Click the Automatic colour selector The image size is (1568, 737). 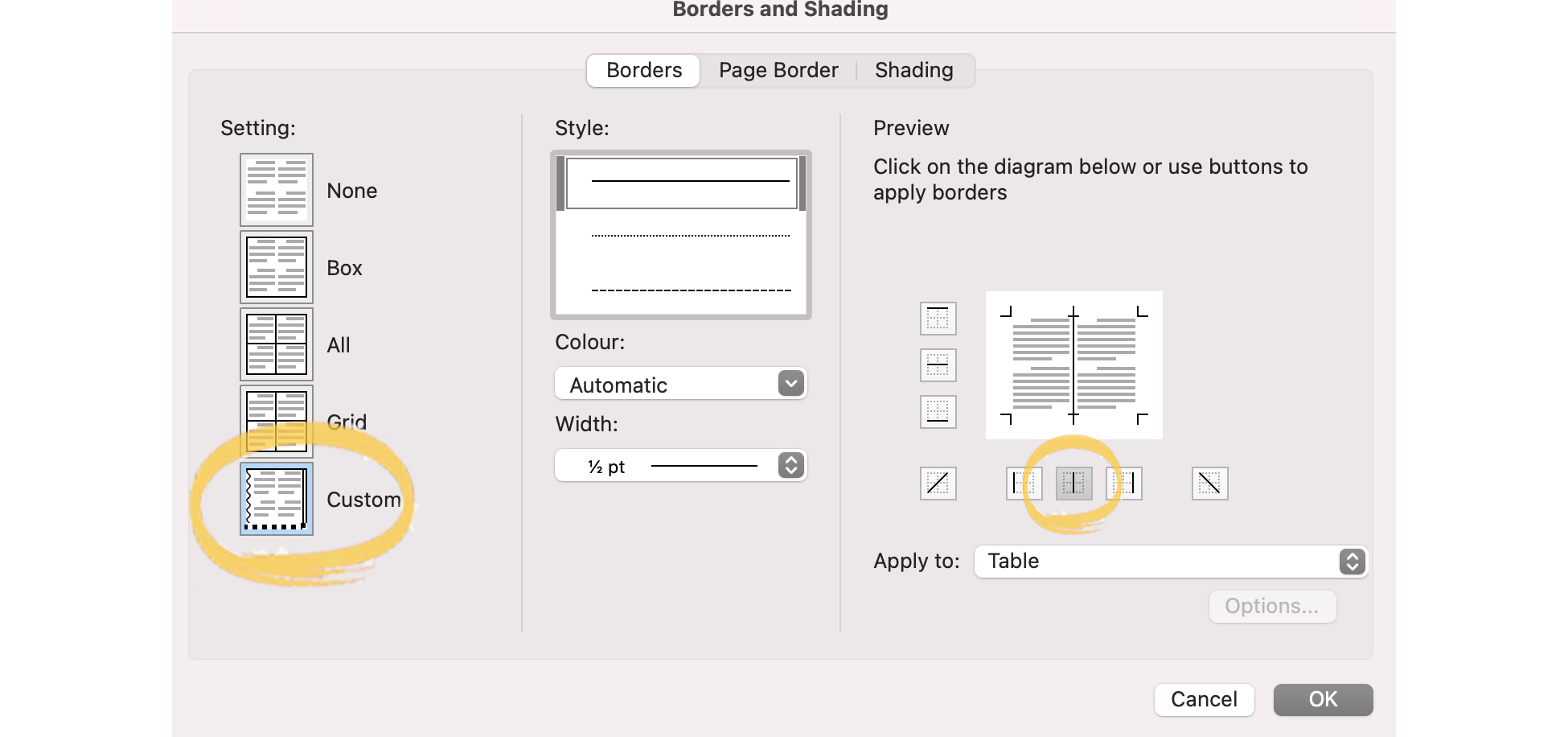[679, 384]
